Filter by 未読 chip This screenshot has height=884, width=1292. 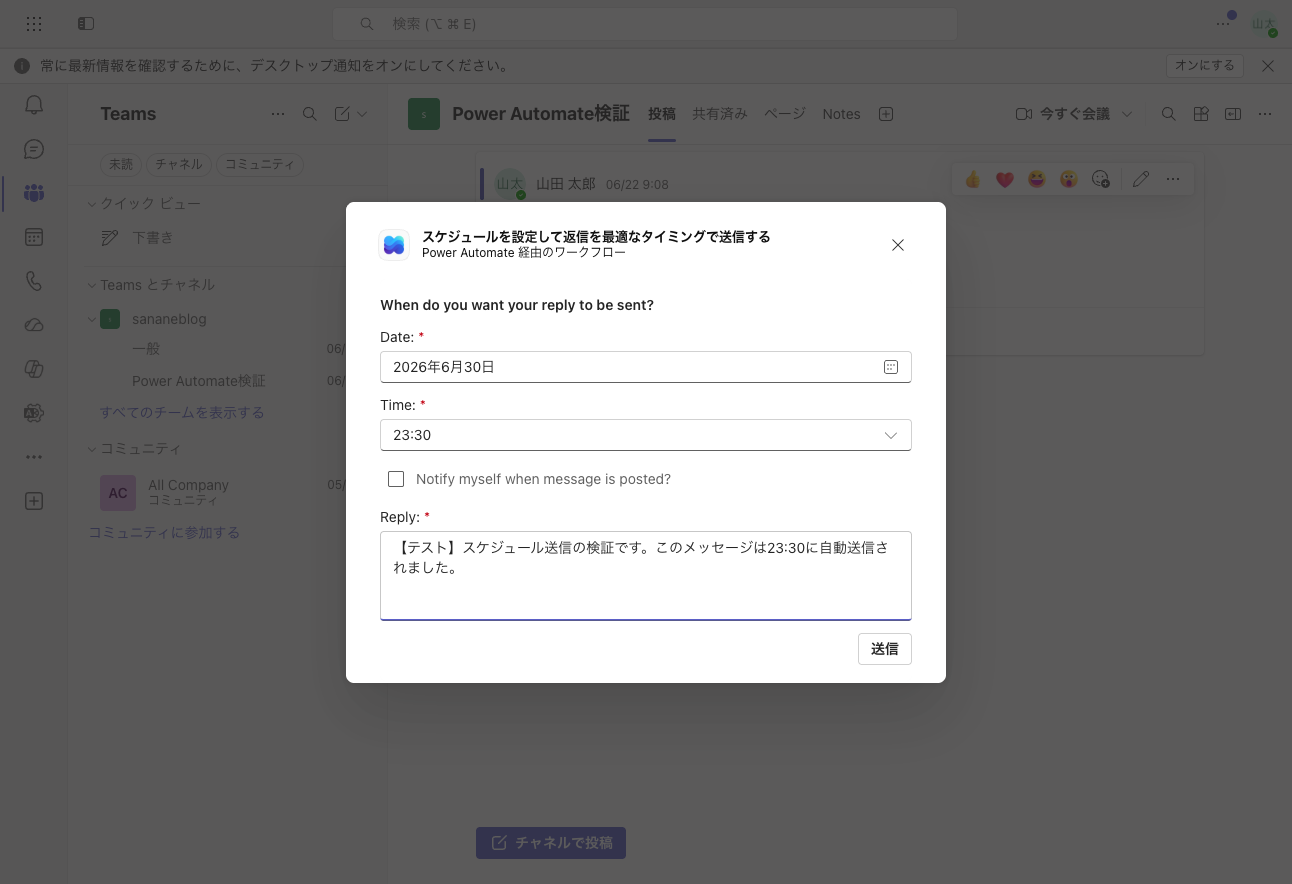coord(121,164)
